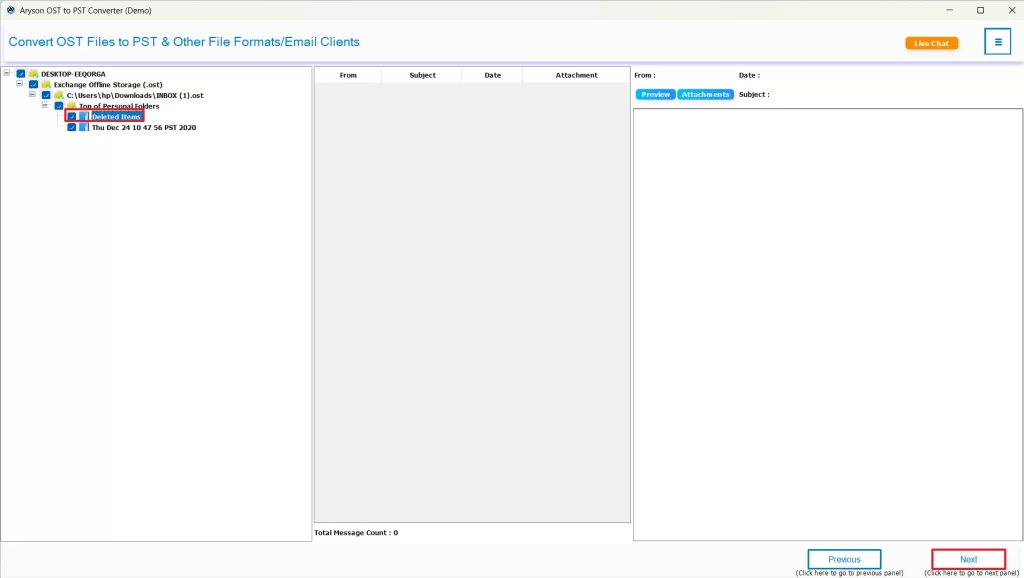Switch to the Attachments tab

pos(706,94)
